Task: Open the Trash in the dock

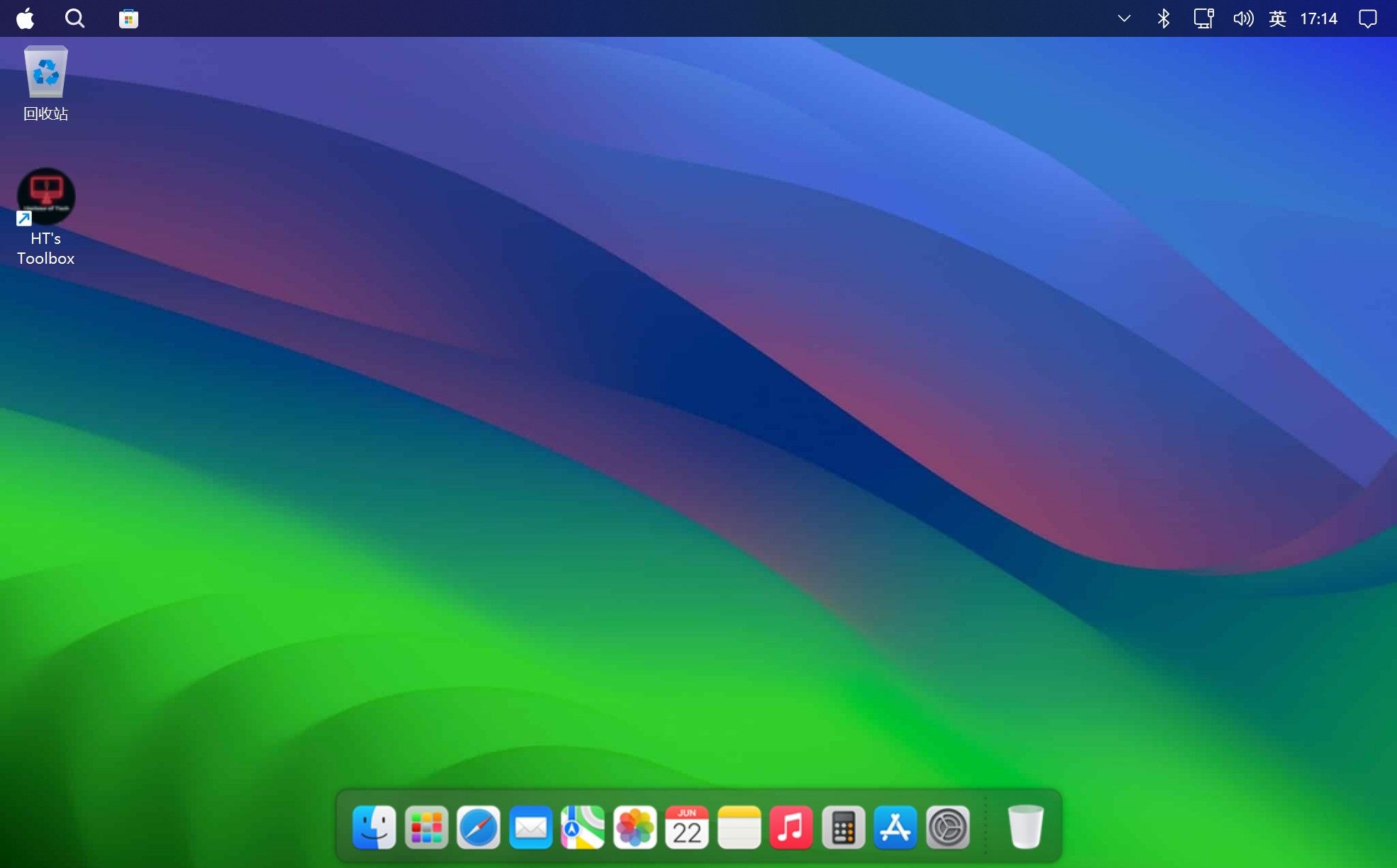Action: tap(1025, 827)
